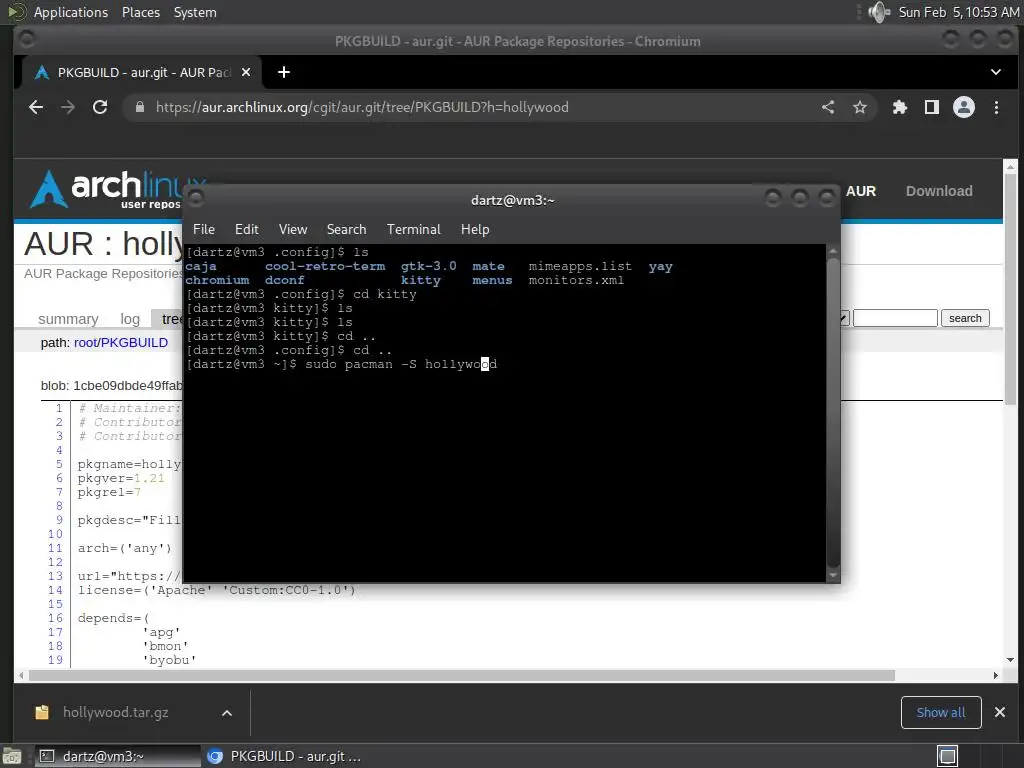Switch to the summary tab
This screenshot has height=768, width=1024.
[68, 319]
